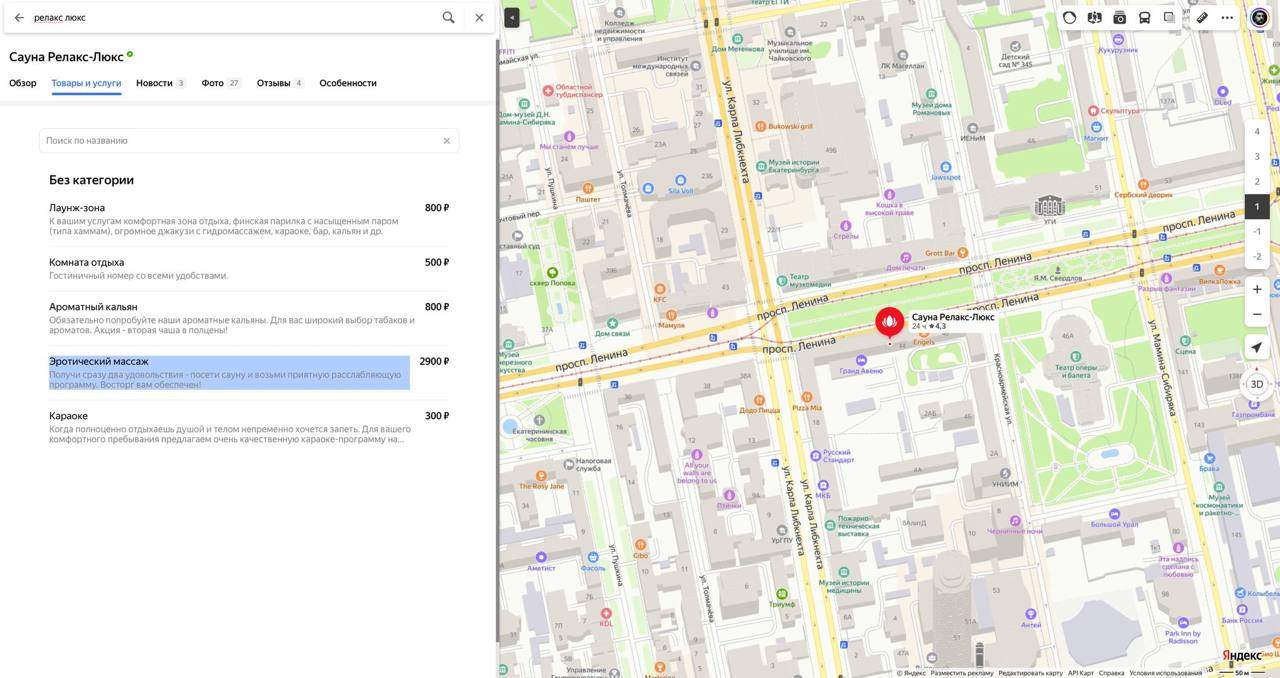Image resolution: width=1280 pixels, height=678 pixels.
Task: Zoom in with the plus button
Action: [x=1257, y=289]
